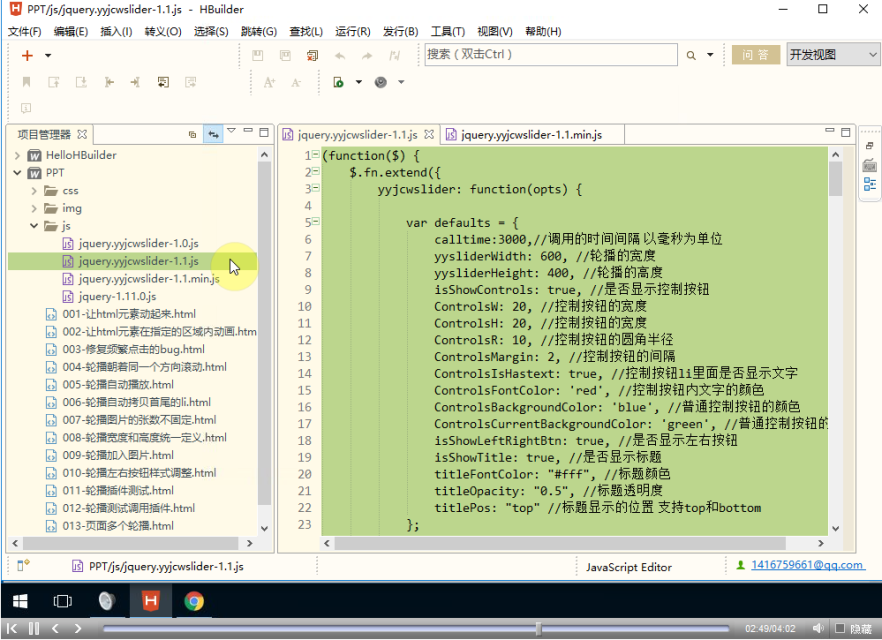The width and height of the screenshot is (882, 640).
Task: Open the 工具(T) menu
Action: (x=448, y=31)
